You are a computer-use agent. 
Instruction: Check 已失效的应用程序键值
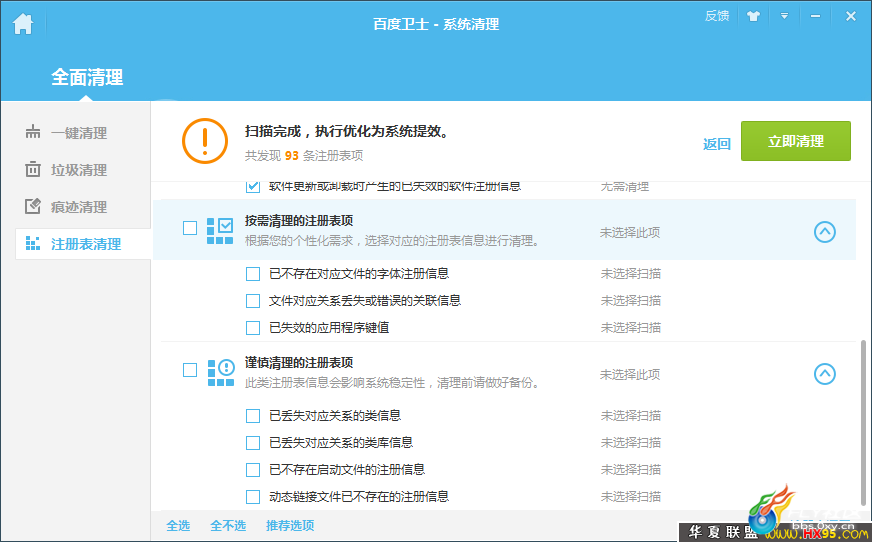tap(252, 328)
